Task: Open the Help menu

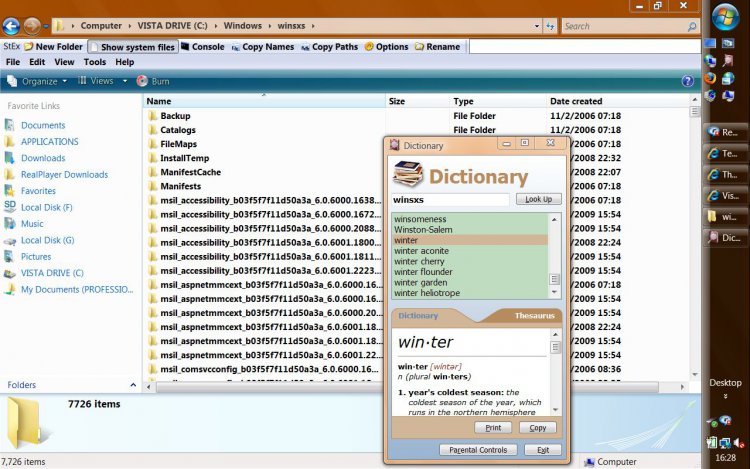Action: coord(124,62)
